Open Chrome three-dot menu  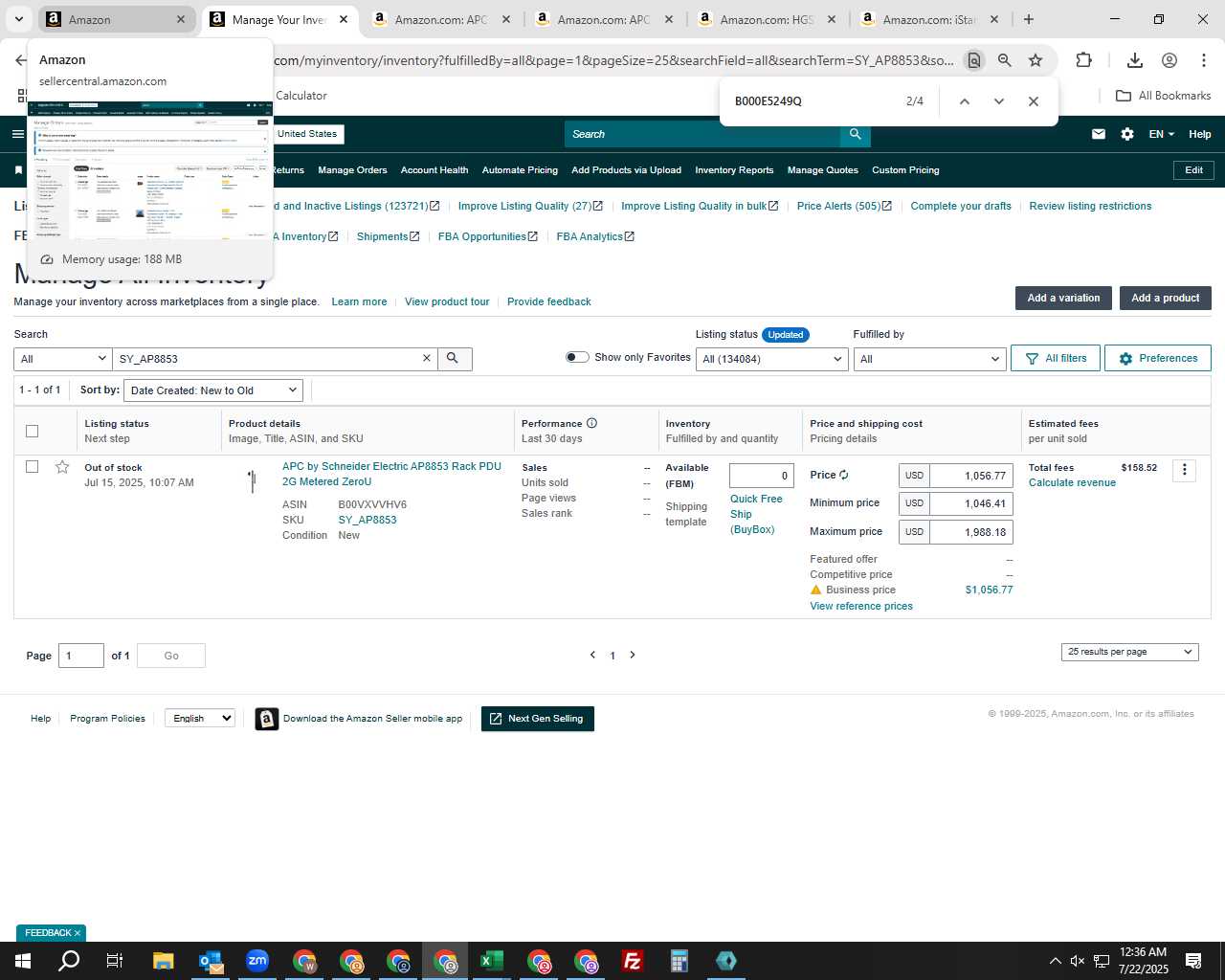pos(1204,60)
